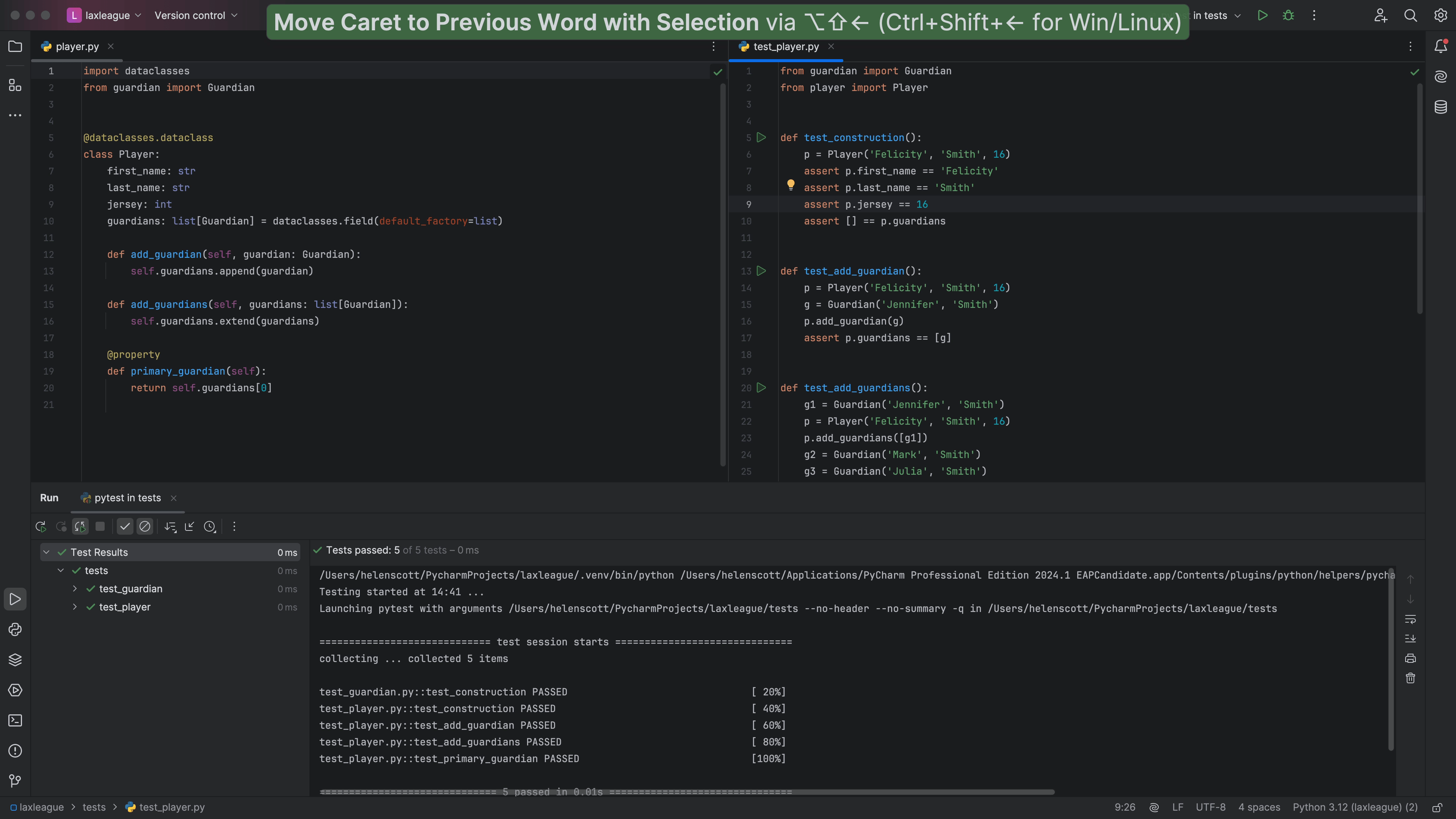This screenshot has width=1456, height=819.
Task: Open the Structure tool window icon
Action: (x=15, y=85)
